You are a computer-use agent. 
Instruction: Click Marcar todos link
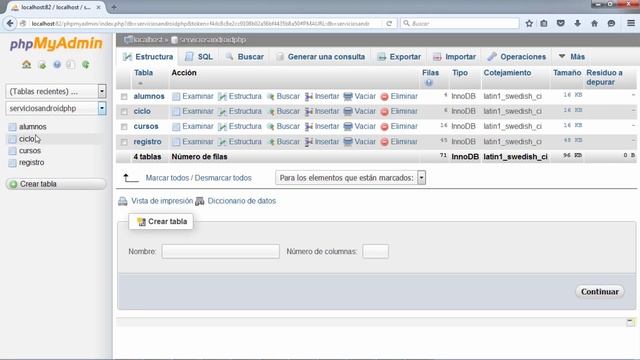point(168,178)
